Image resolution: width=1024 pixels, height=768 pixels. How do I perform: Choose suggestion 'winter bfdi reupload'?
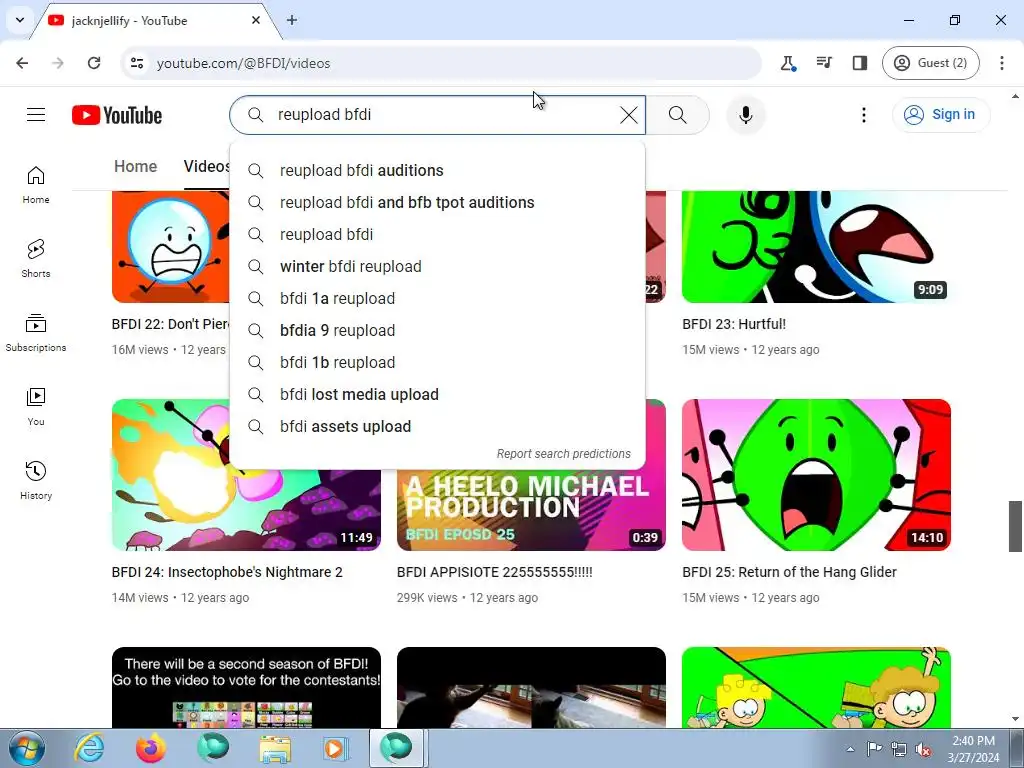(438, 266)
